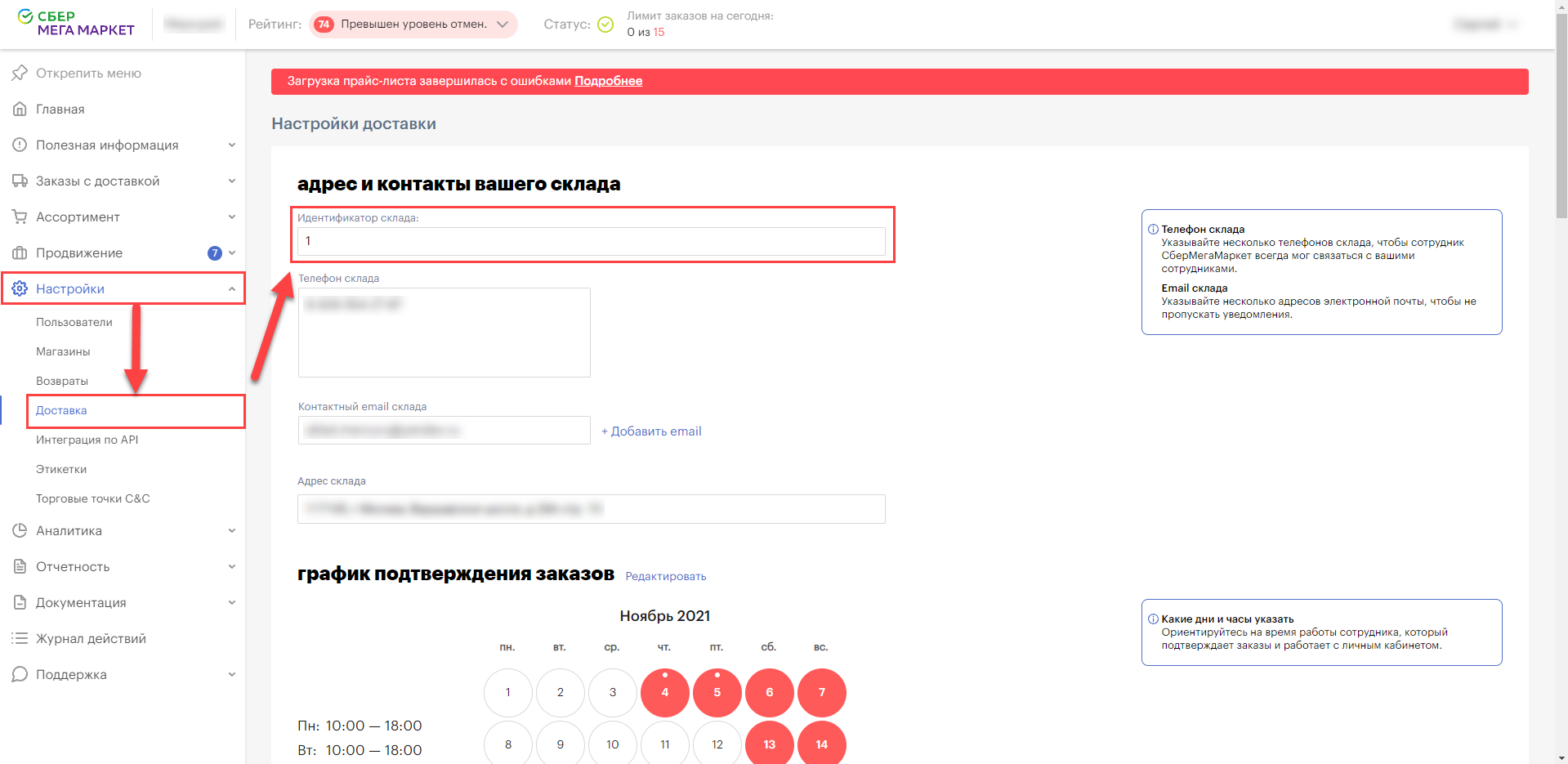The image size is (1568, 764).
Task: Click the file icon for Документация
Action: tap(20, 602)
